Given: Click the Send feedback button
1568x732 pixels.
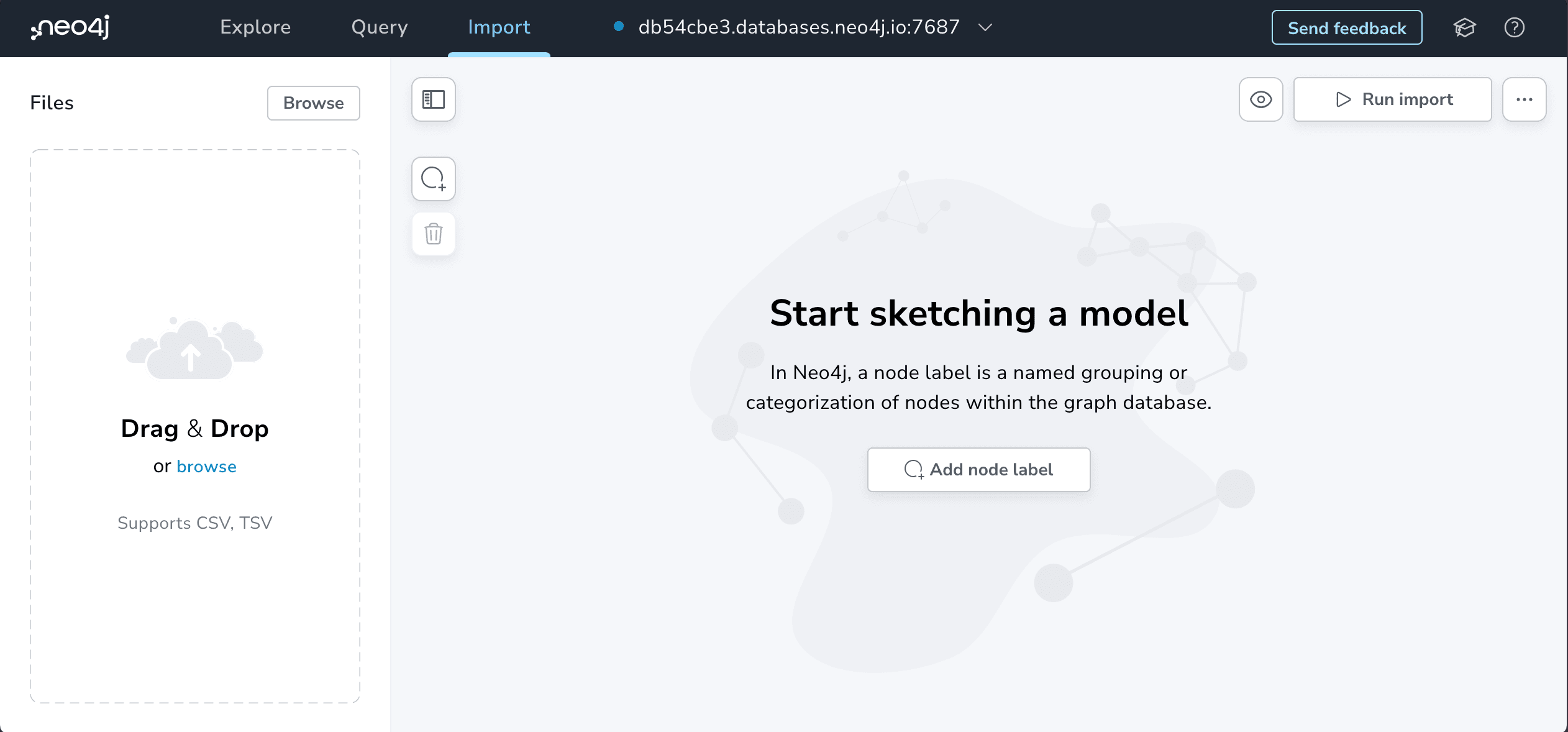Looking at the screenshot, I should (1347, 28).
